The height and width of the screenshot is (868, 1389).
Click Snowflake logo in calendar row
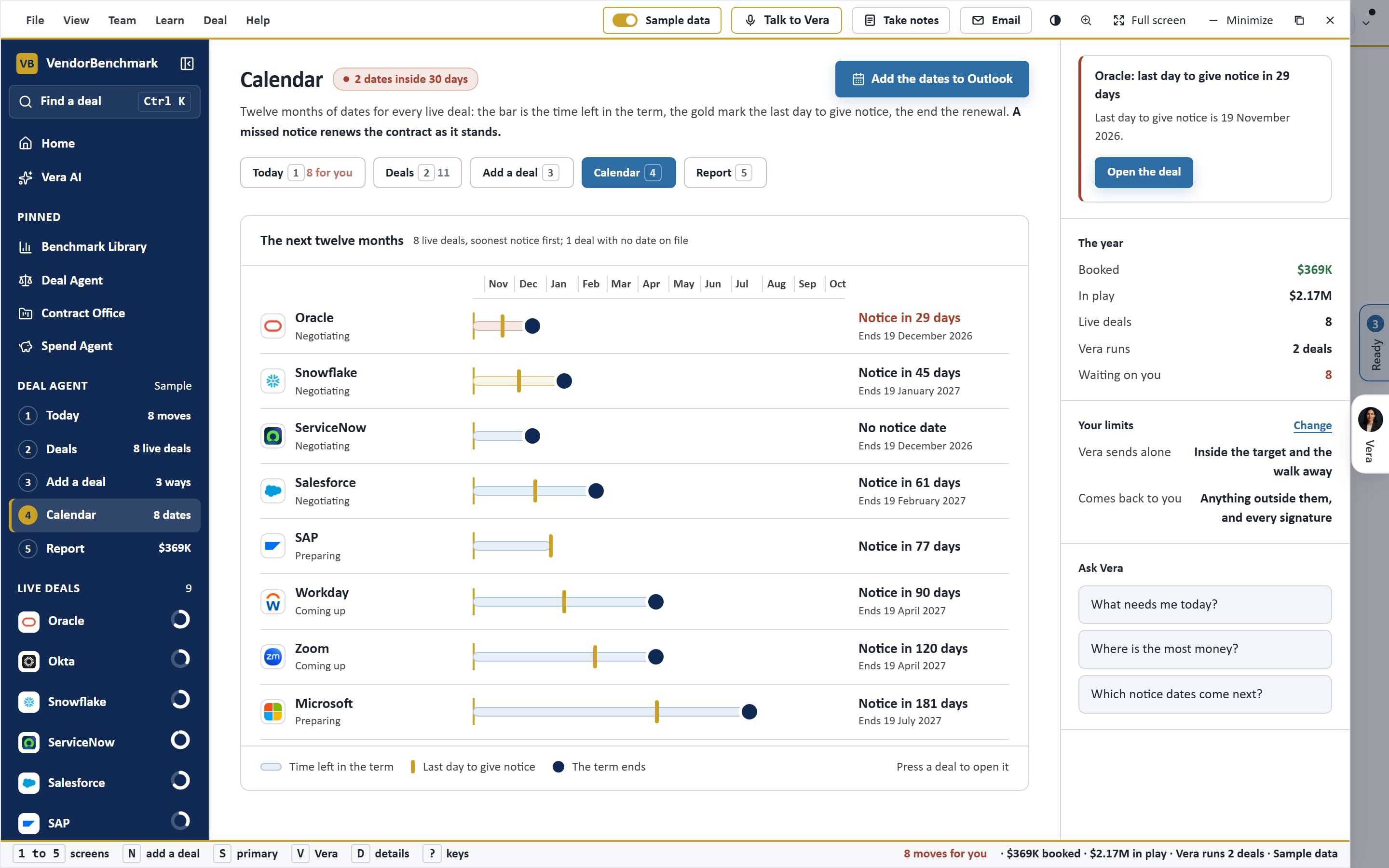[x=272, y=381]
